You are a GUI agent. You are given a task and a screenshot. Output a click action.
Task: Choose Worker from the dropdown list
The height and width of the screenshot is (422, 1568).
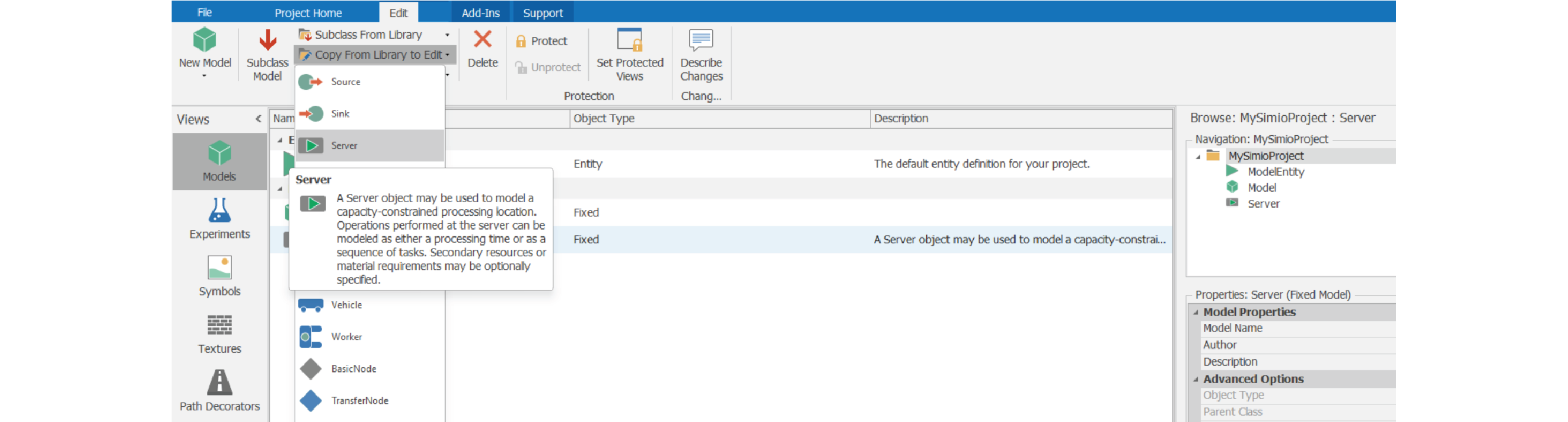346,337
